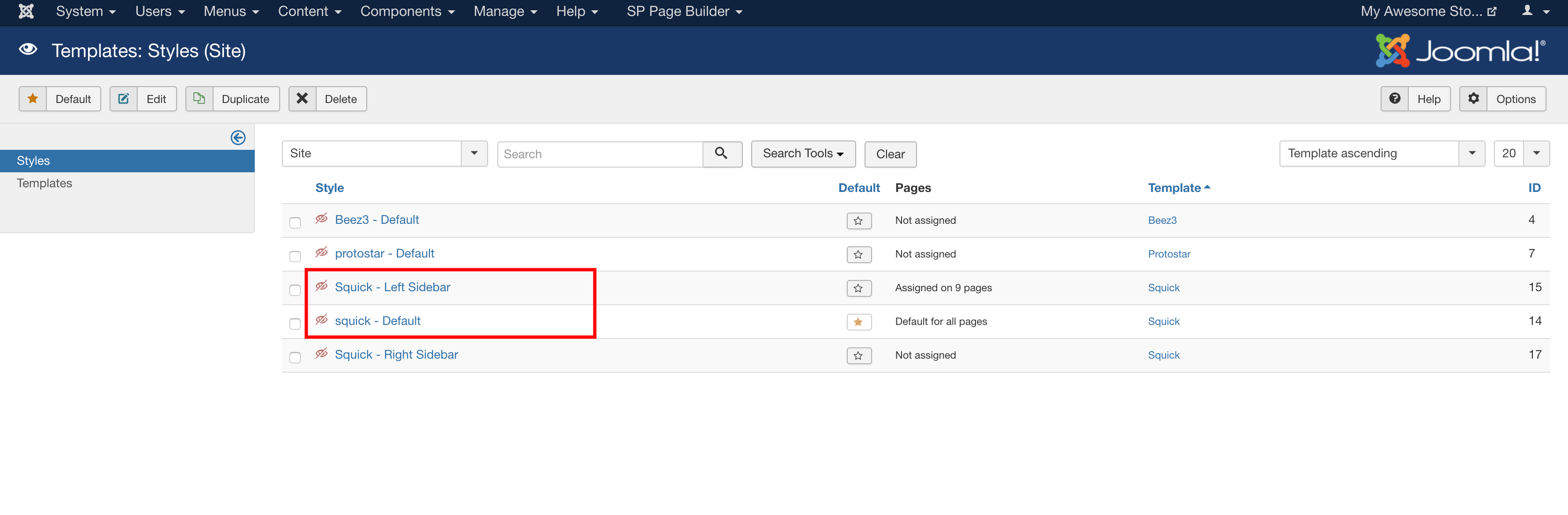Click preview eye icon for protostar - Default

tap(321, 252)
